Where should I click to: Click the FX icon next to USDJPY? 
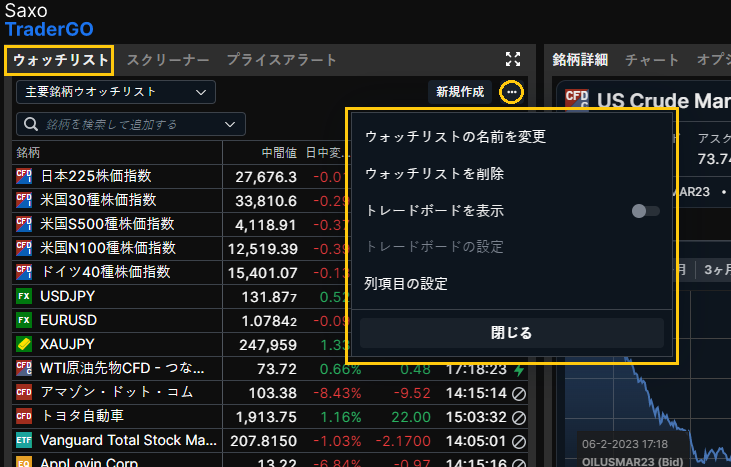click(x=24, y=296)
